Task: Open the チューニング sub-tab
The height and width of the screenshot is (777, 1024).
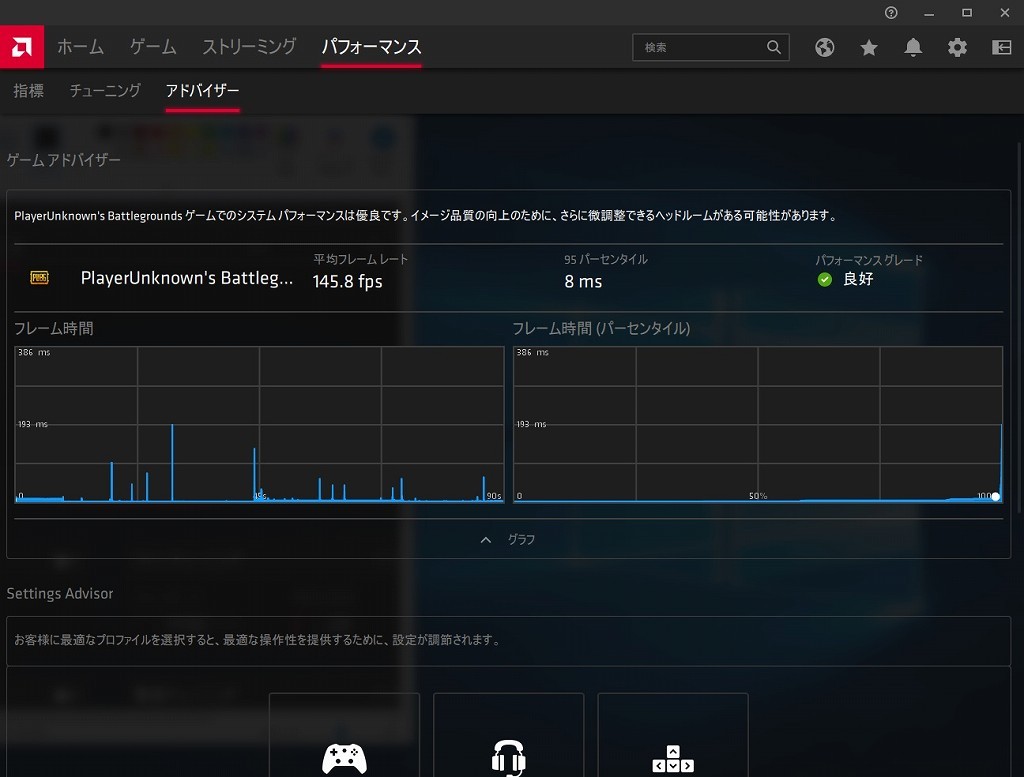Action: [105, 91]
